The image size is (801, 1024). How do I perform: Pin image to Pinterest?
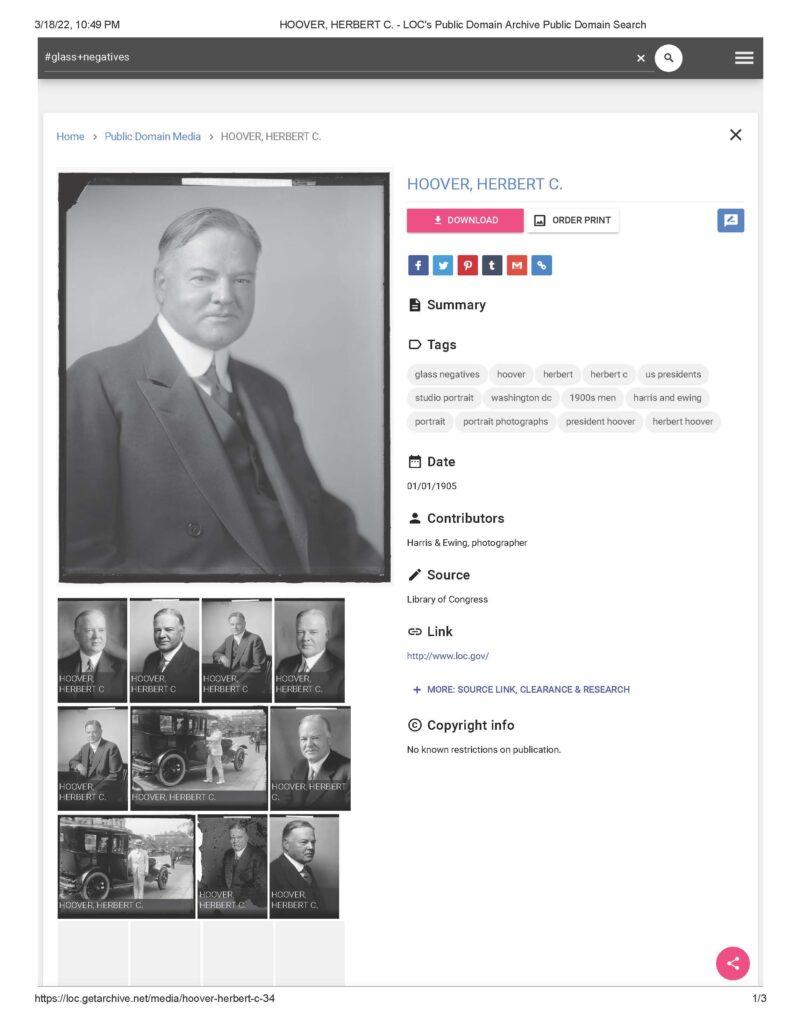point(467,265)
